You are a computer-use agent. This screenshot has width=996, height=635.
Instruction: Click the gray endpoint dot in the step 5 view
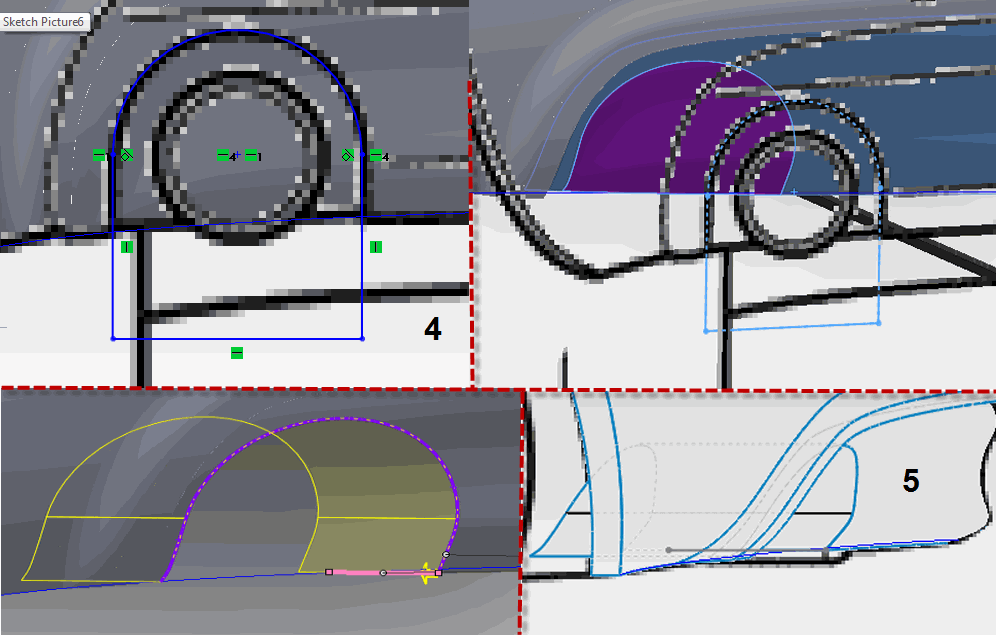pos(669,549)
